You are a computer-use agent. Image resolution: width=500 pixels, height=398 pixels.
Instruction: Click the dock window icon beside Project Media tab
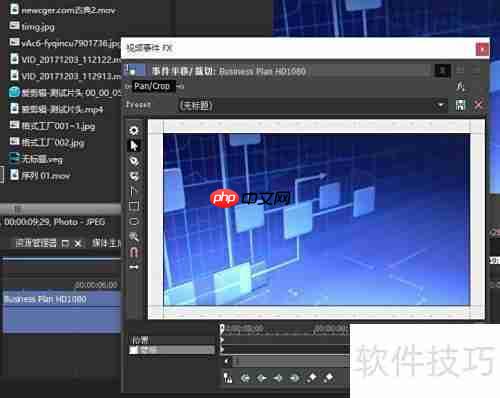click(x=66, y=243)
